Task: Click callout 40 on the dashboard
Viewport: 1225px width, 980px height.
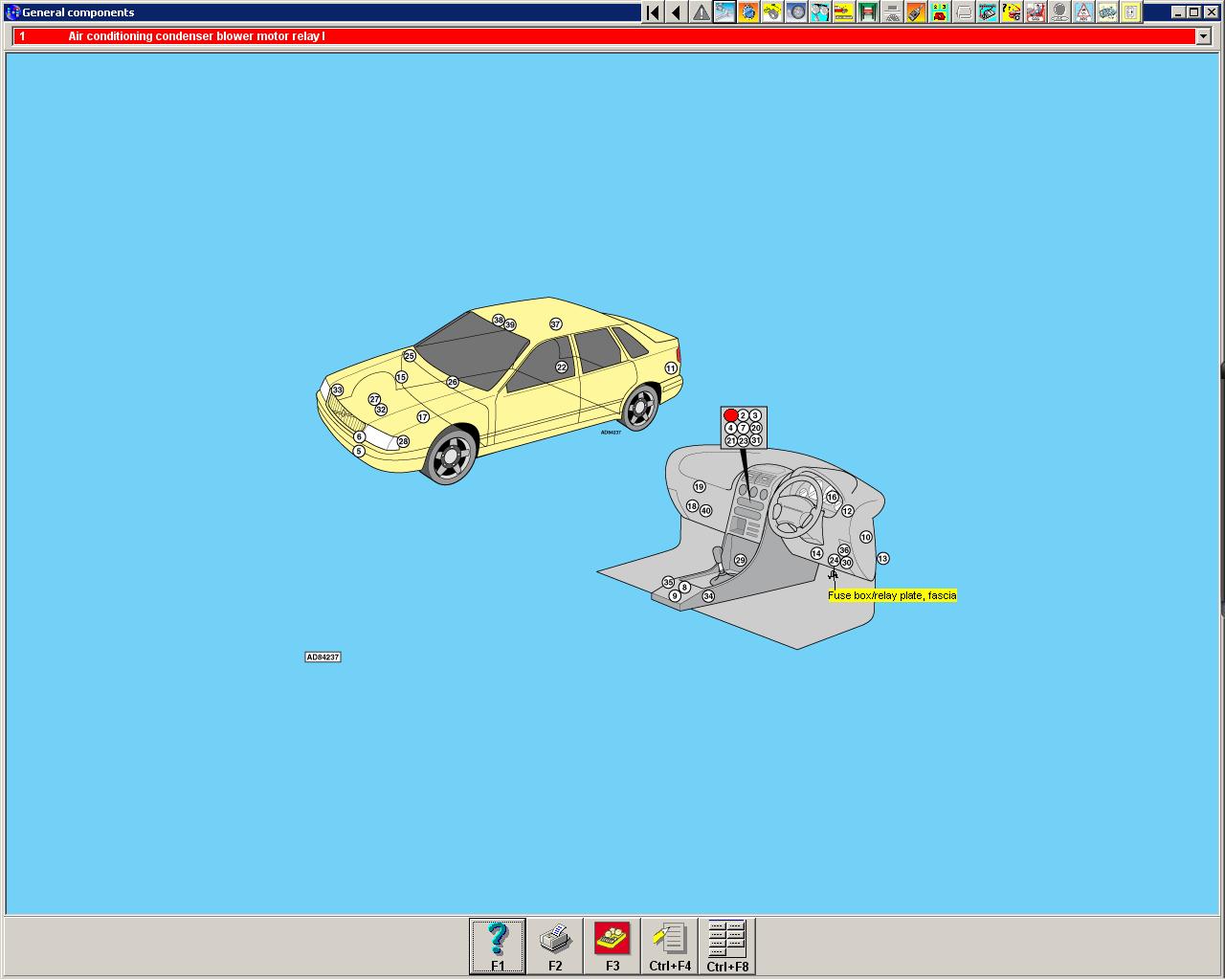Action: 705,511
